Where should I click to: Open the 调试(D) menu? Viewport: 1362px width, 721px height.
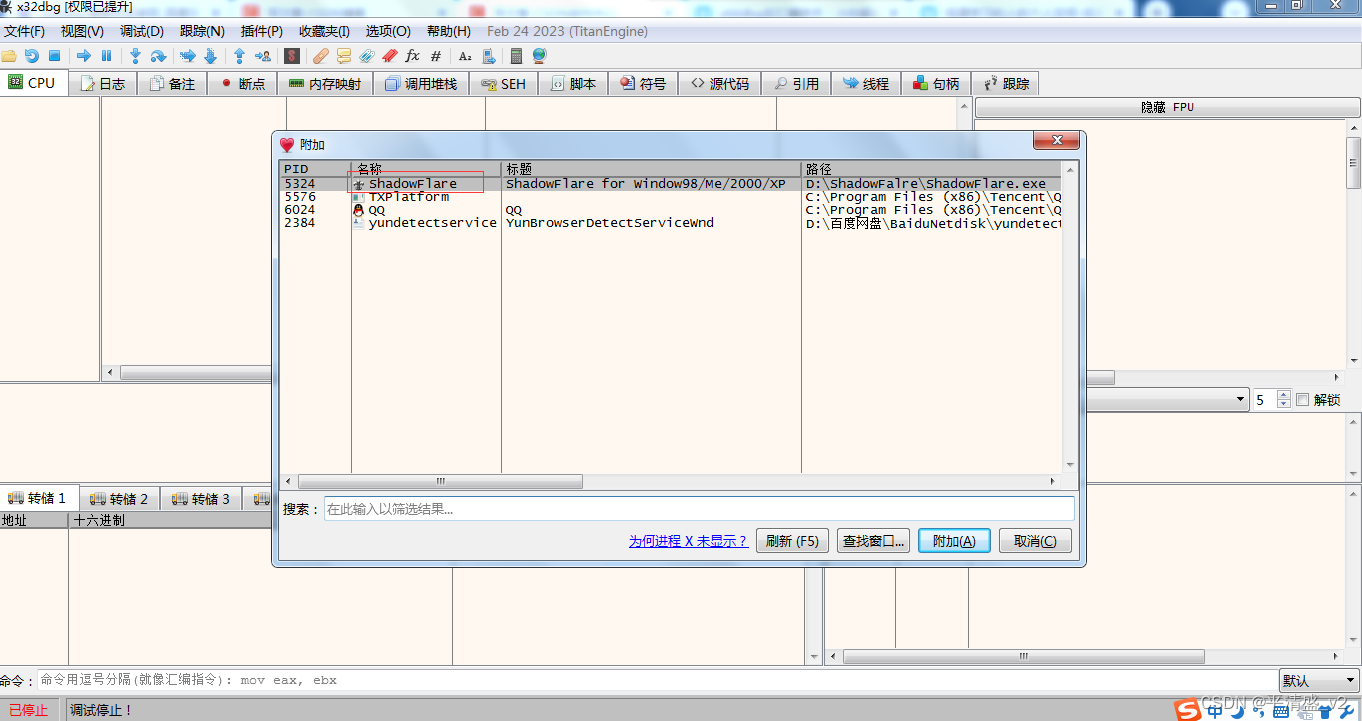(x=142, y=31)
